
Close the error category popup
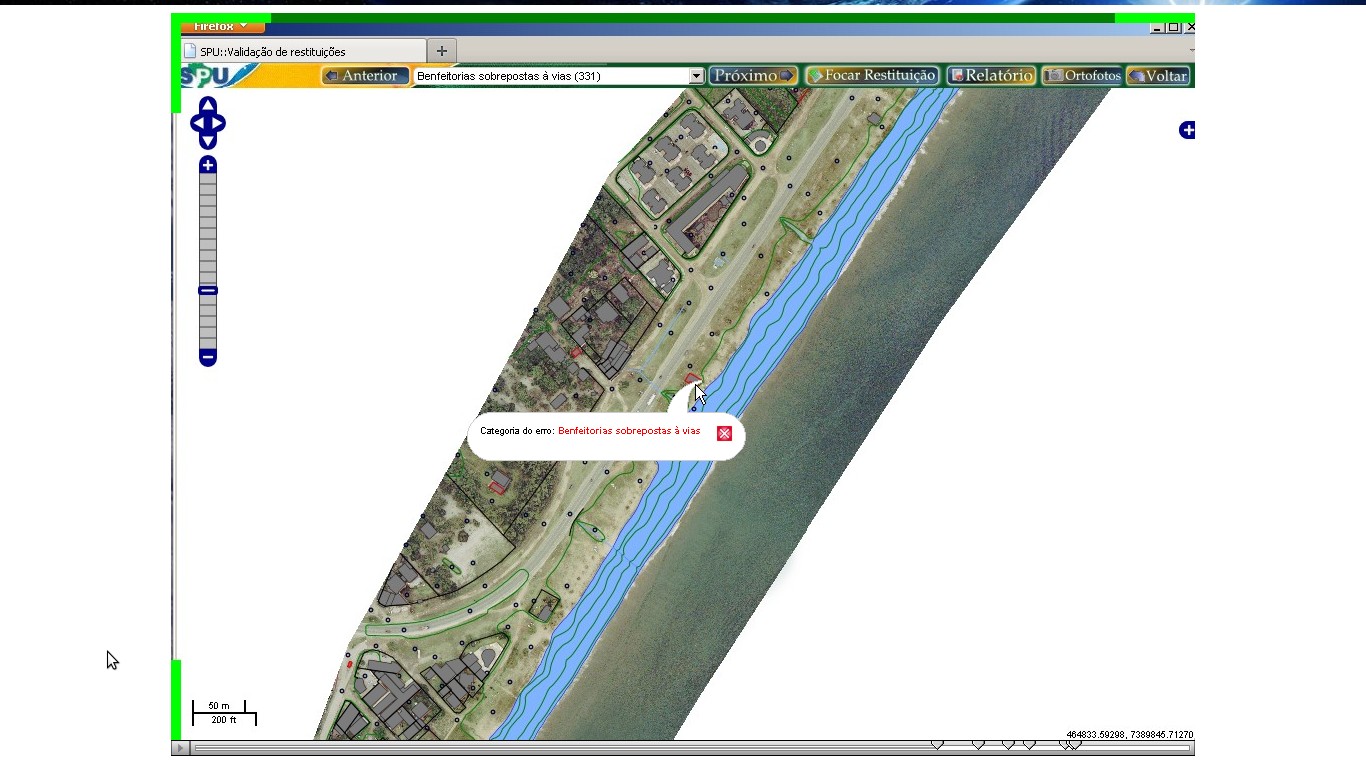click(x=725, y=433)
